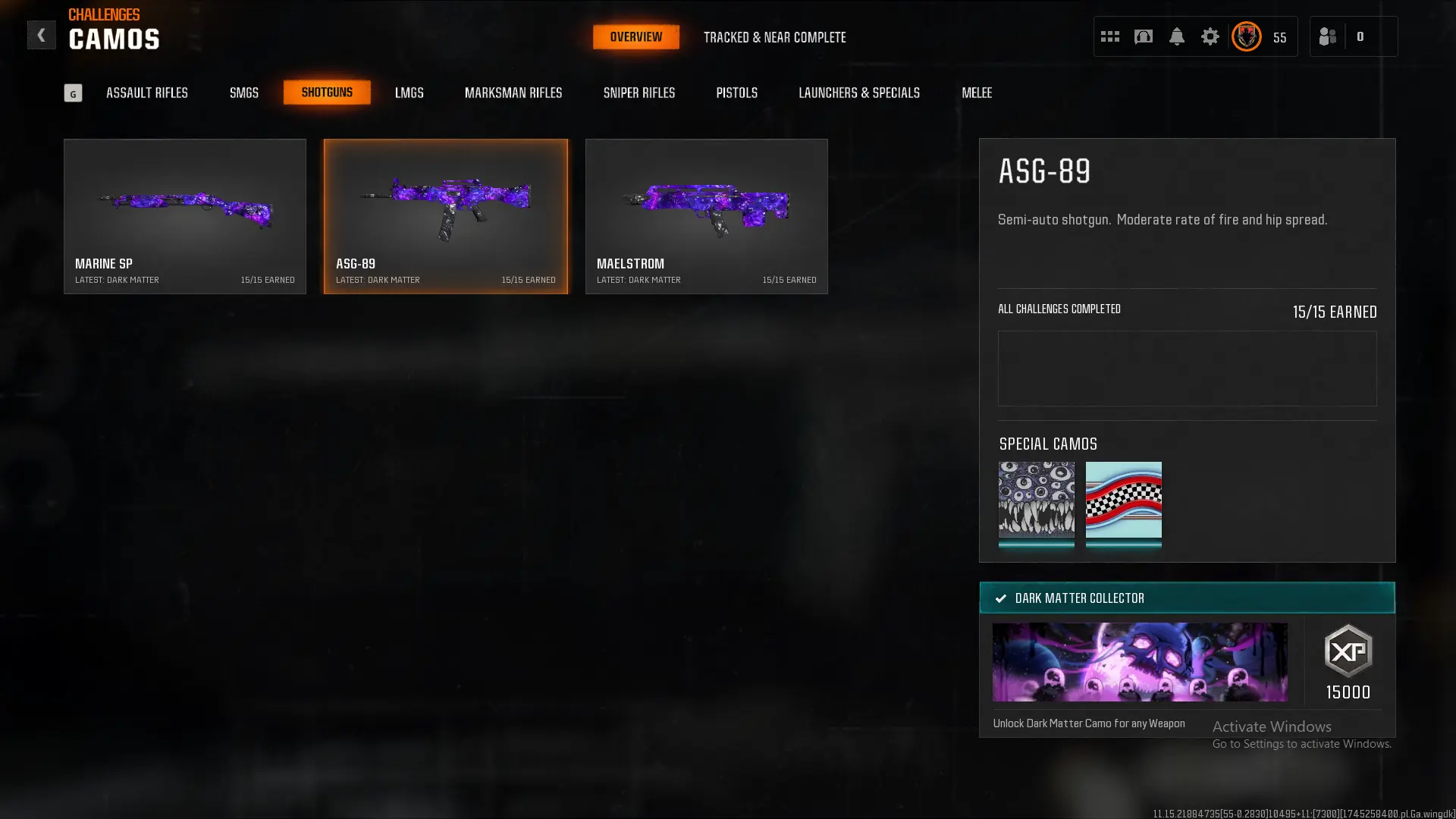Open the notifications bell
The width and height of the screenshot is (1456, 819).
tap(1176, 36)
